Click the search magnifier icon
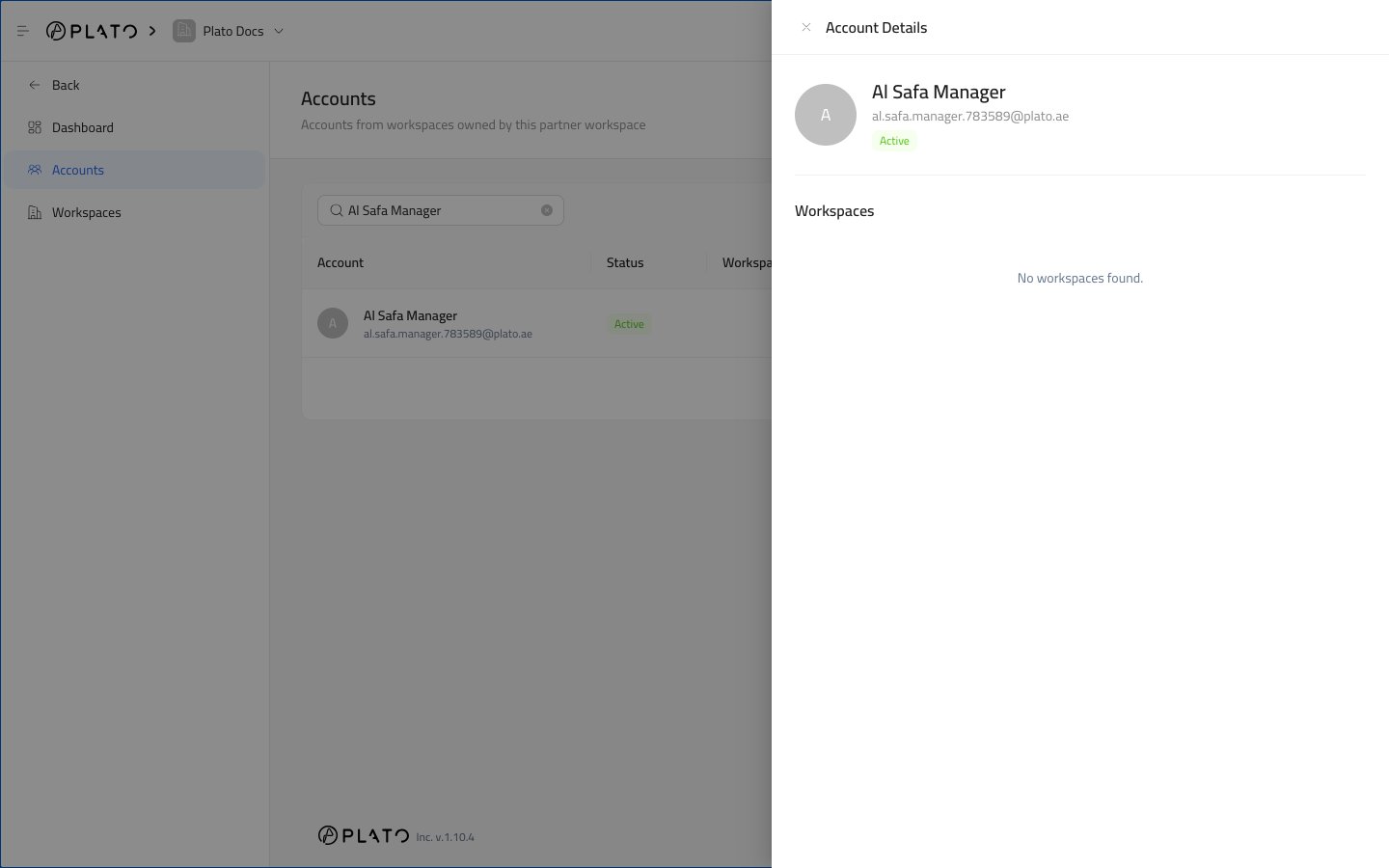 tap(337, 210)
